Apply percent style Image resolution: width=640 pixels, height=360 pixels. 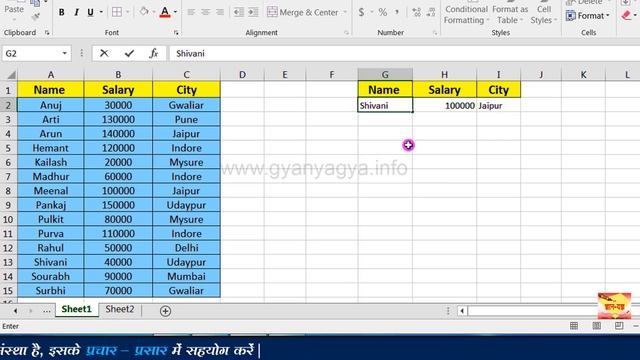(x=382, y=12)
